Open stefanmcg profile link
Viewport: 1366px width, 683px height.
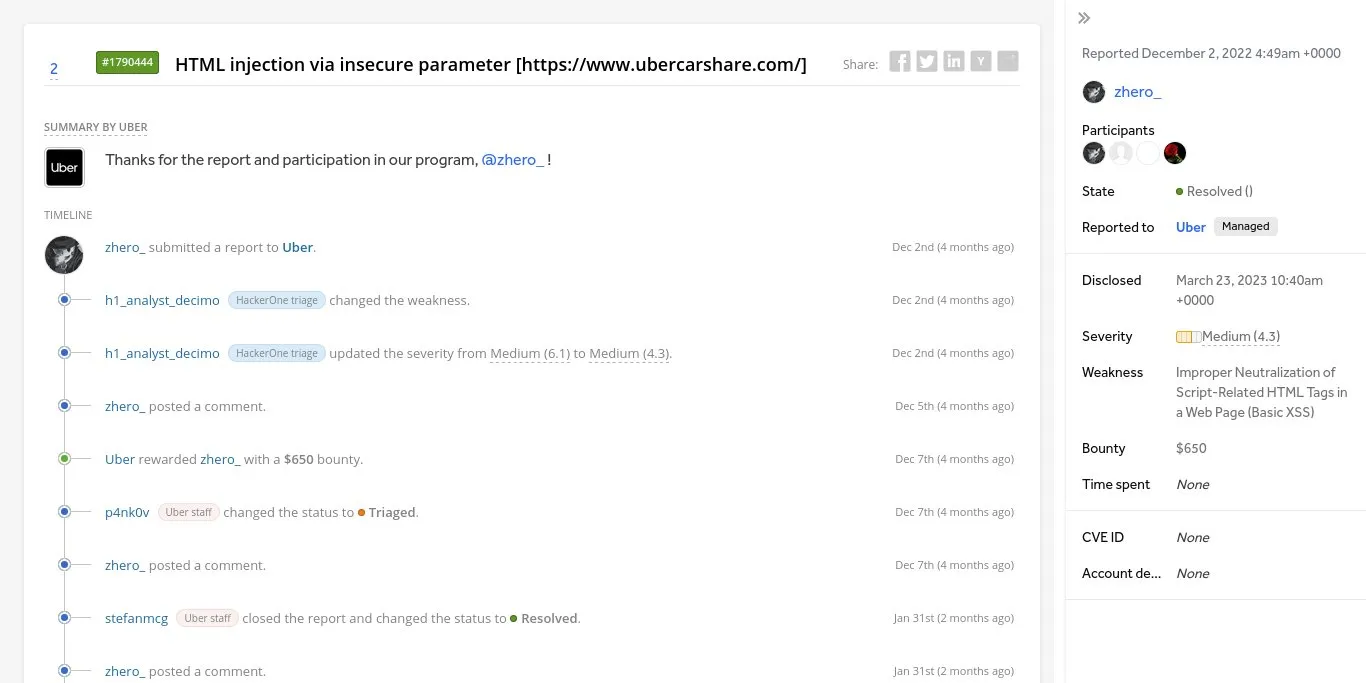tap(136, 618)
